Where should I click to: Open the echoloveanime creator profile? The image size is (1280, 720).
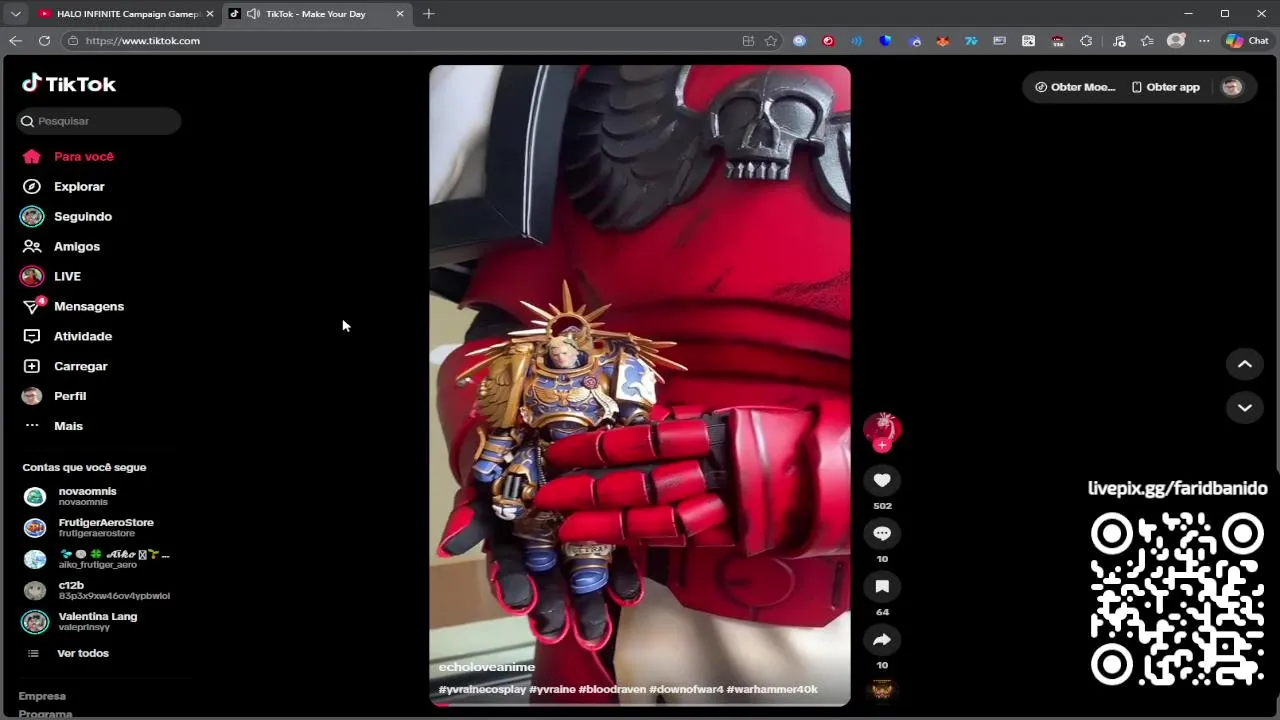point(487,667)
